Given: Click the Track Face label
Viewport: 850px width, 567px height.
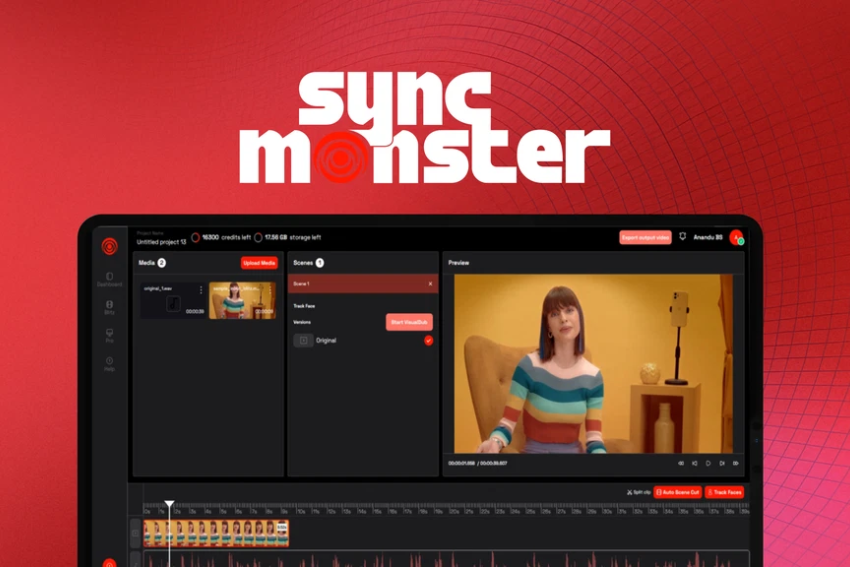Looking at the screenshot, I should click(x=304, y=306).
